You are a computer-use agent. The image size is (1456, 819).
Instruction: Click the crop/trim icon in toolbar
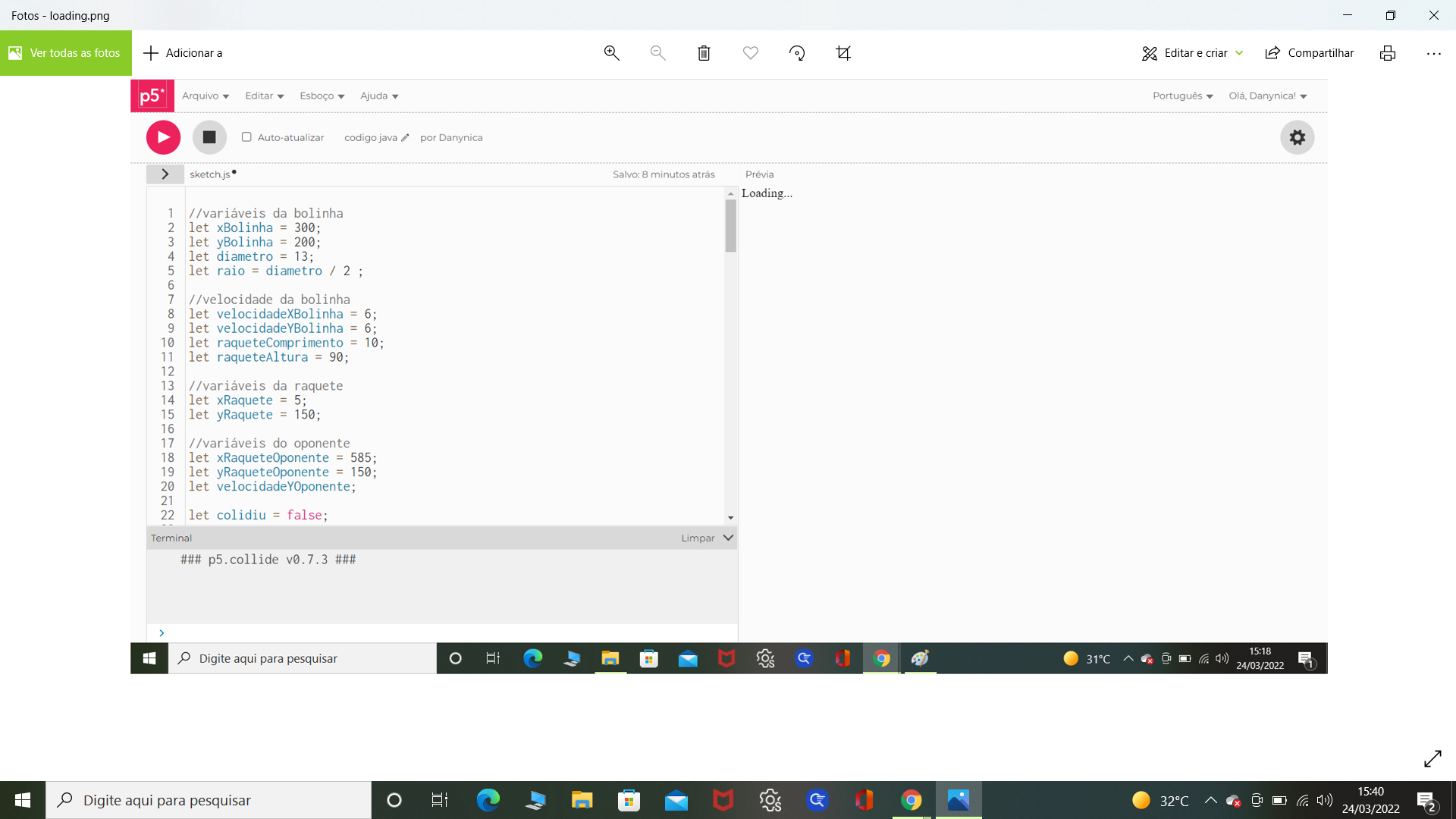pyautogui.click(x=843, y=53)
